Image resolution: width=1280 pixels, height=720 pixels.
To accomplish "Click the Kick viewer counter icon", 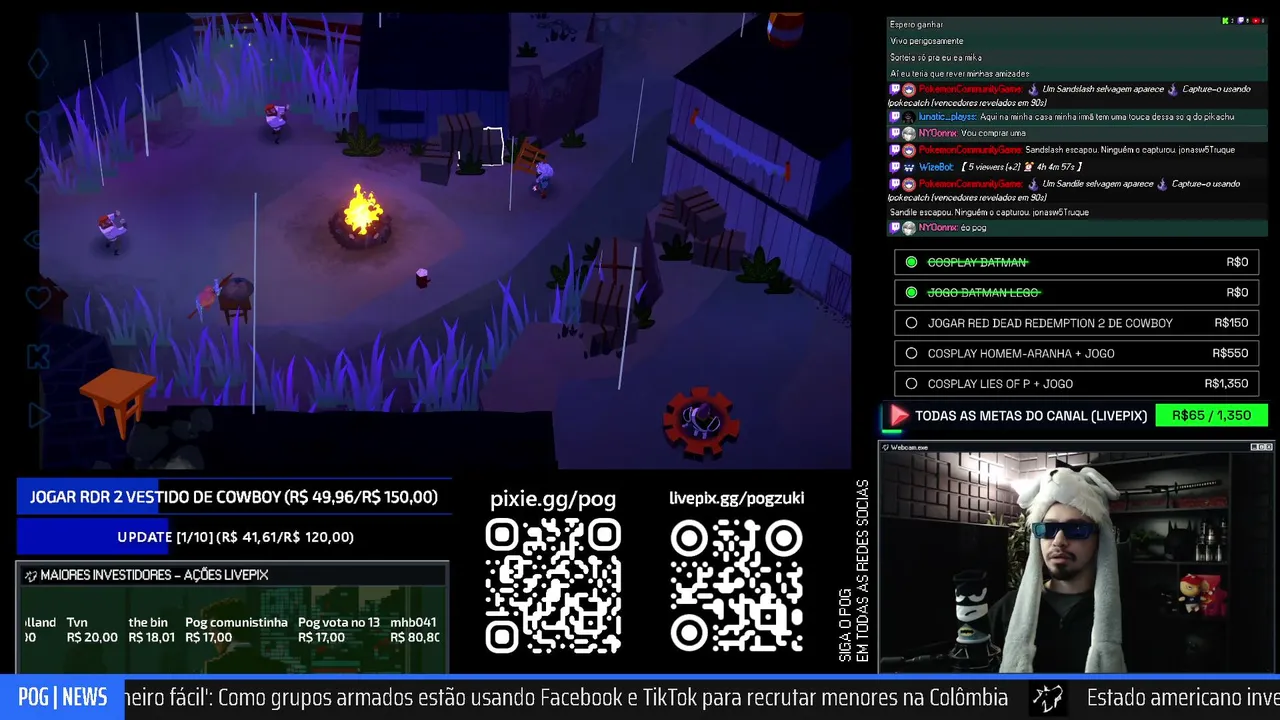I will click(1226, 21).
